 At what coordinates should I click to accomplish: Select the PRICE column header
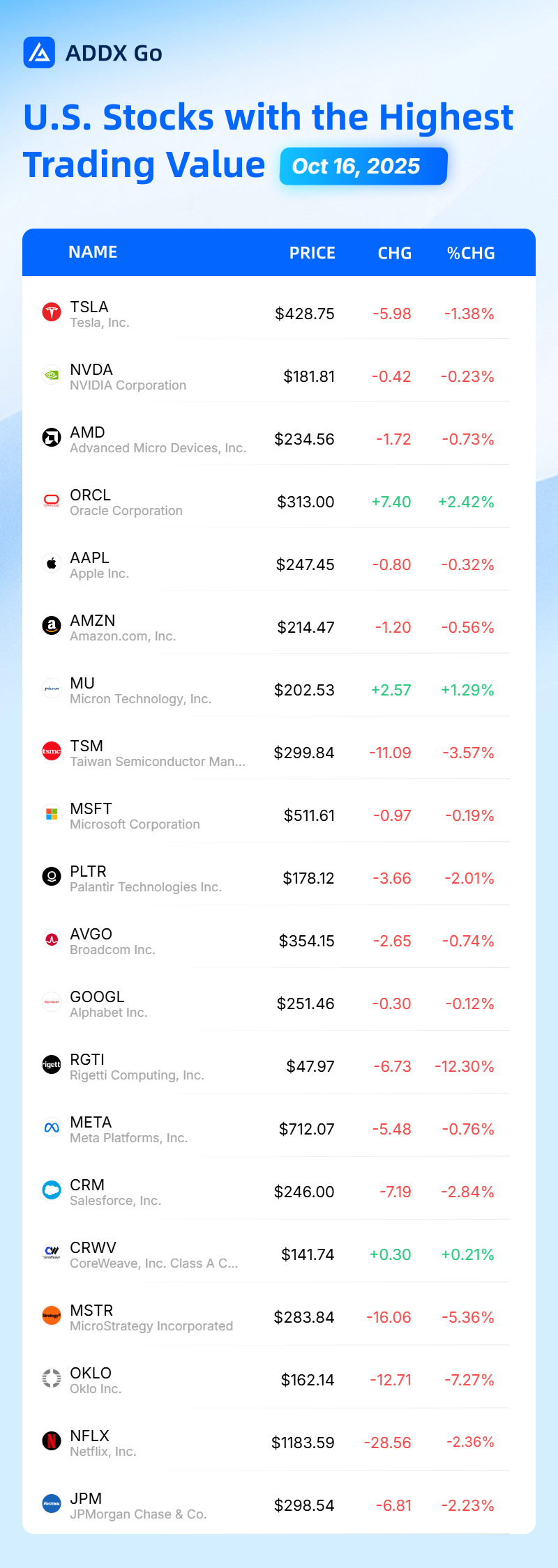point(312,253)
